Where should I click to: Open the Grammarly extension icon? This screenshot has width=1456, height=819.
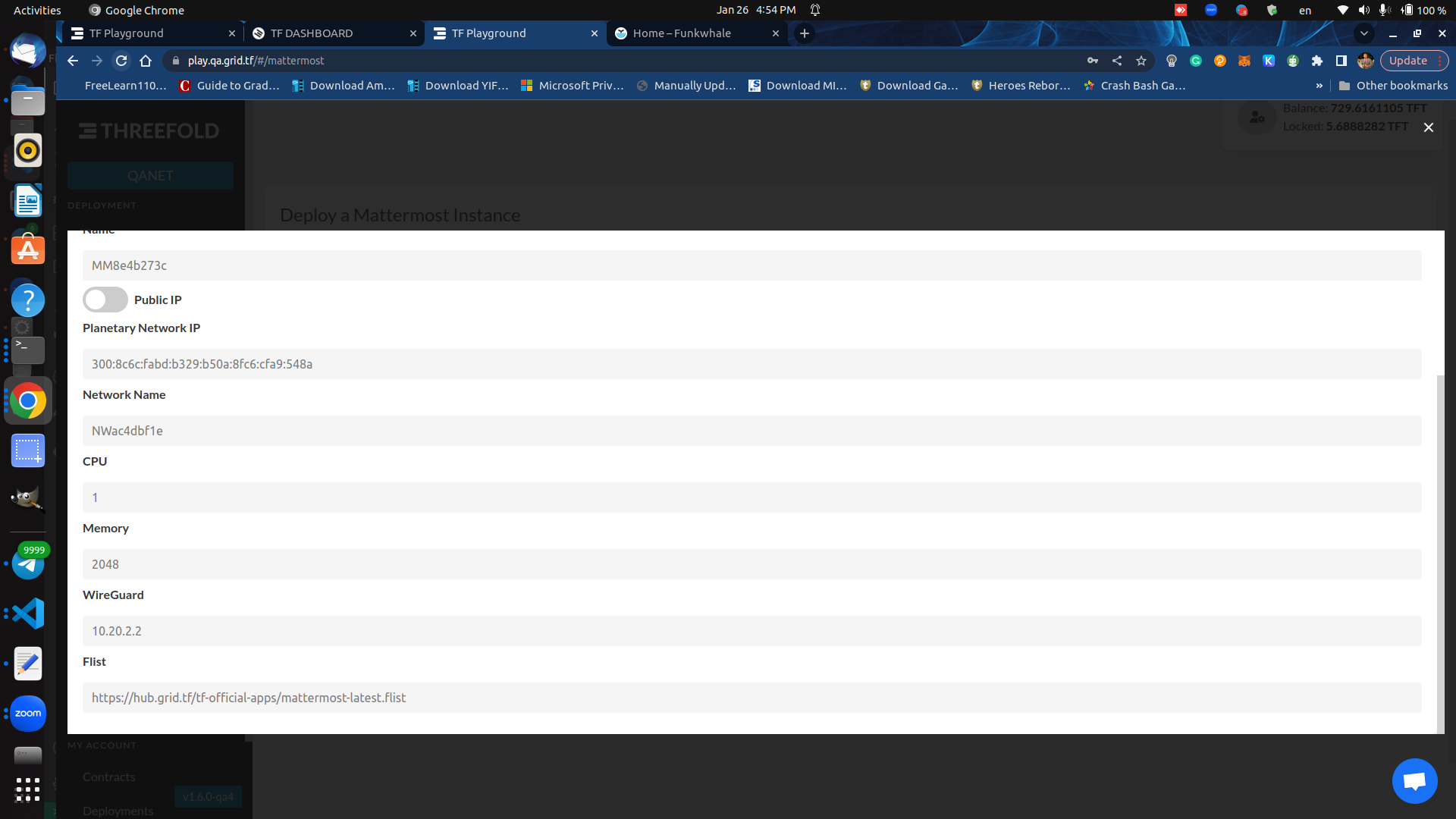click(1197, 61)
